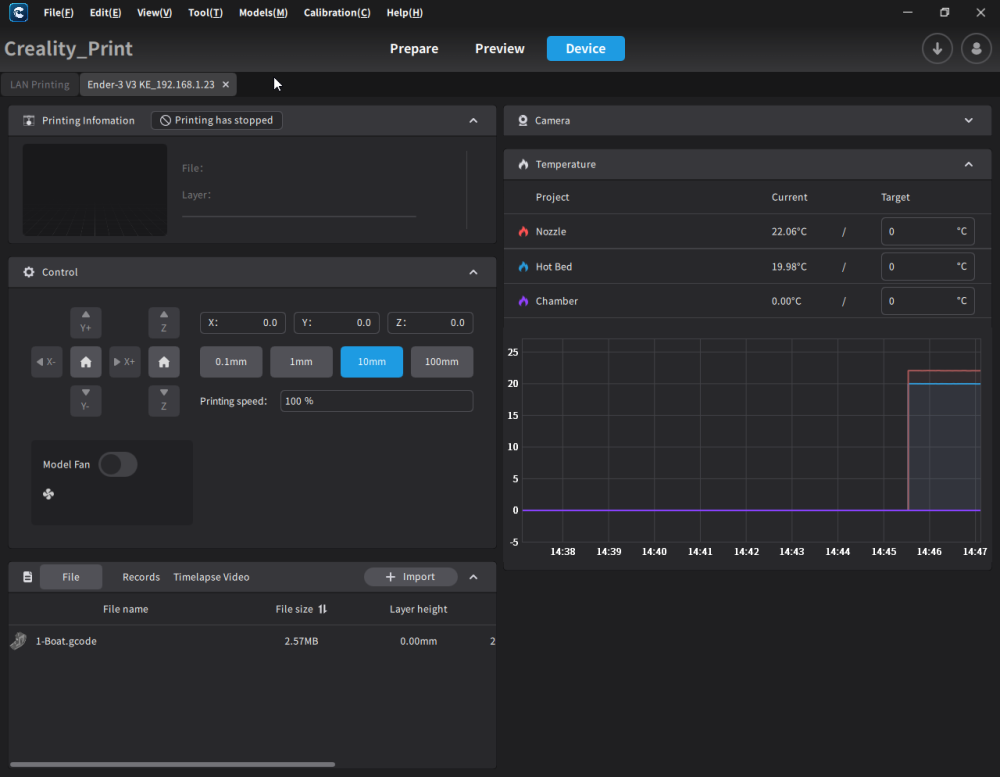Sort files by File size arrows icon
Viewport: 1000px width, 777px height.
(323, 609)
